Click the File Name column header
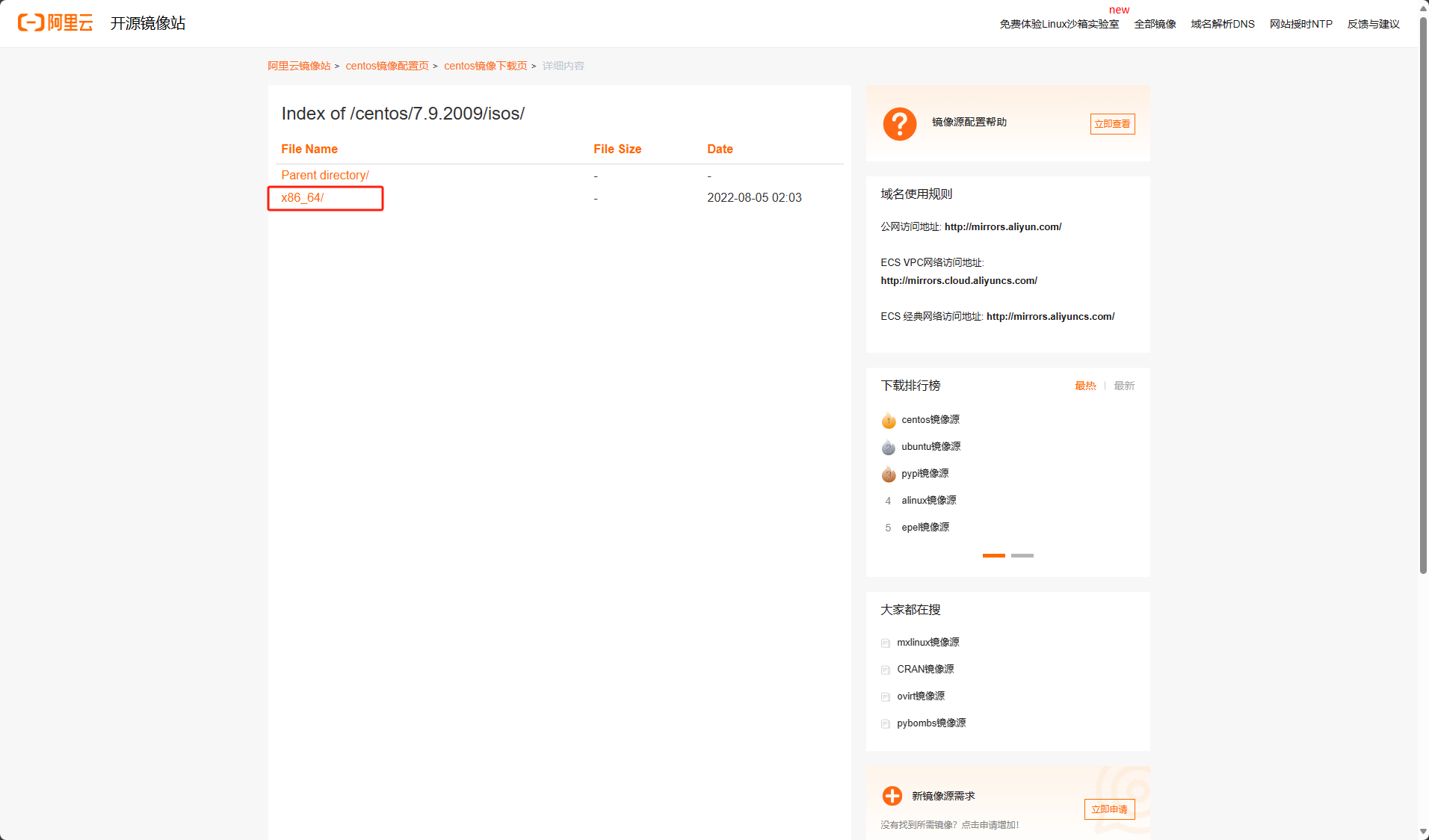Image resolution: width=1429 pixels, height=840 pixels. click(309, 149)
